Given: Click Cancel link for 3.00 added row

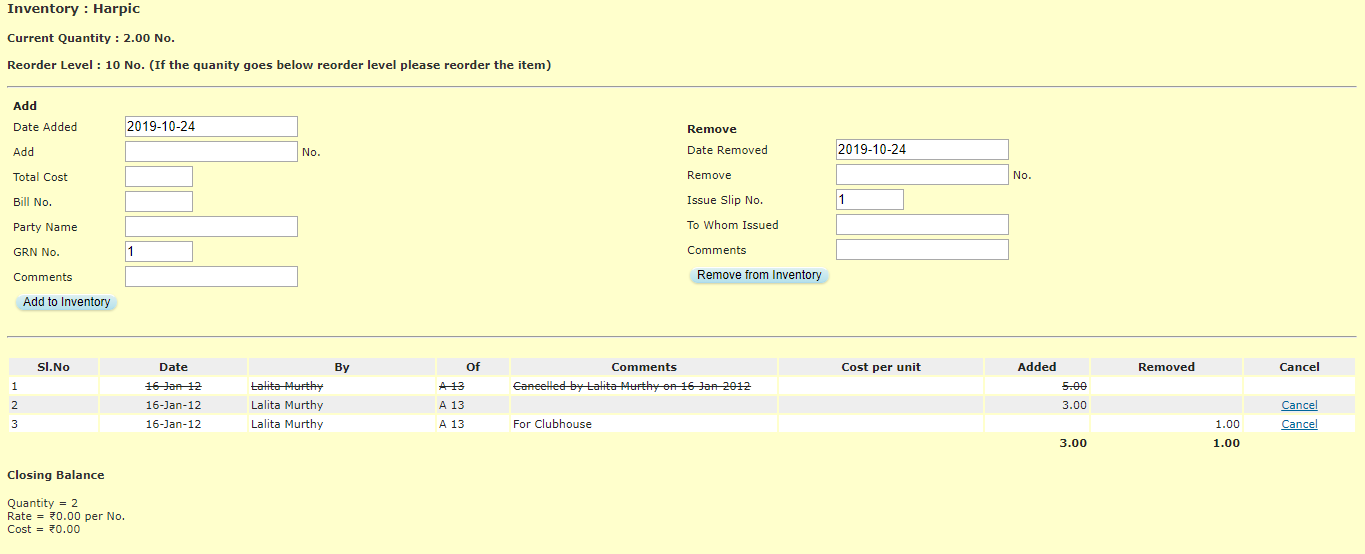Looking at the screenshot, I should click(1299, 405).
